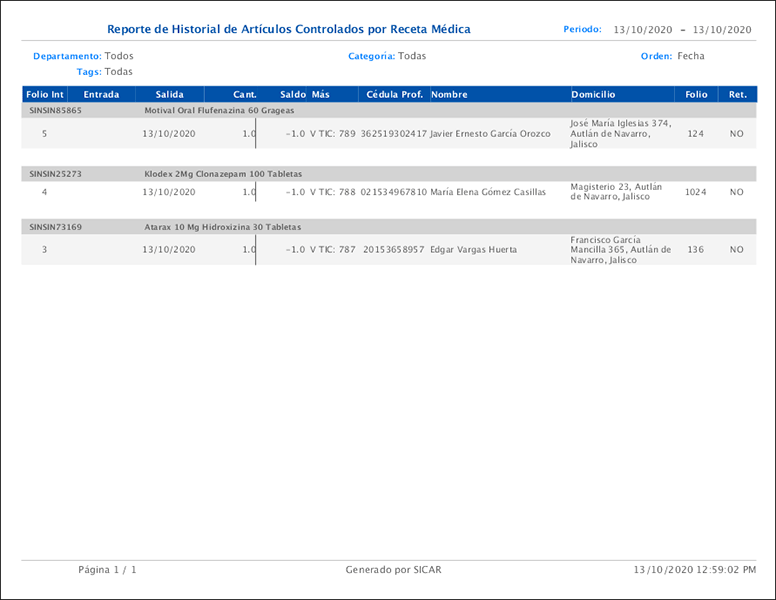
Task: Click the 'Cant.' column header
Action: 245,95
